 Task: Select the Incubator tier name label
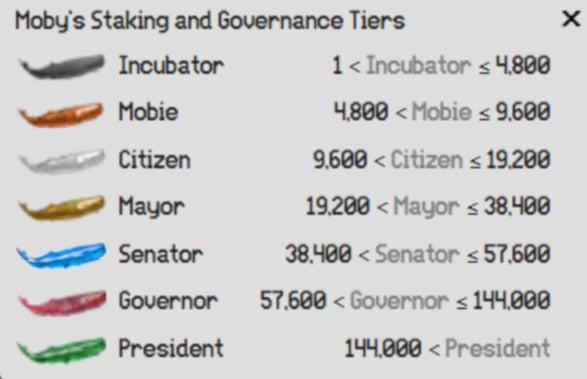click(x=171, y=66)
